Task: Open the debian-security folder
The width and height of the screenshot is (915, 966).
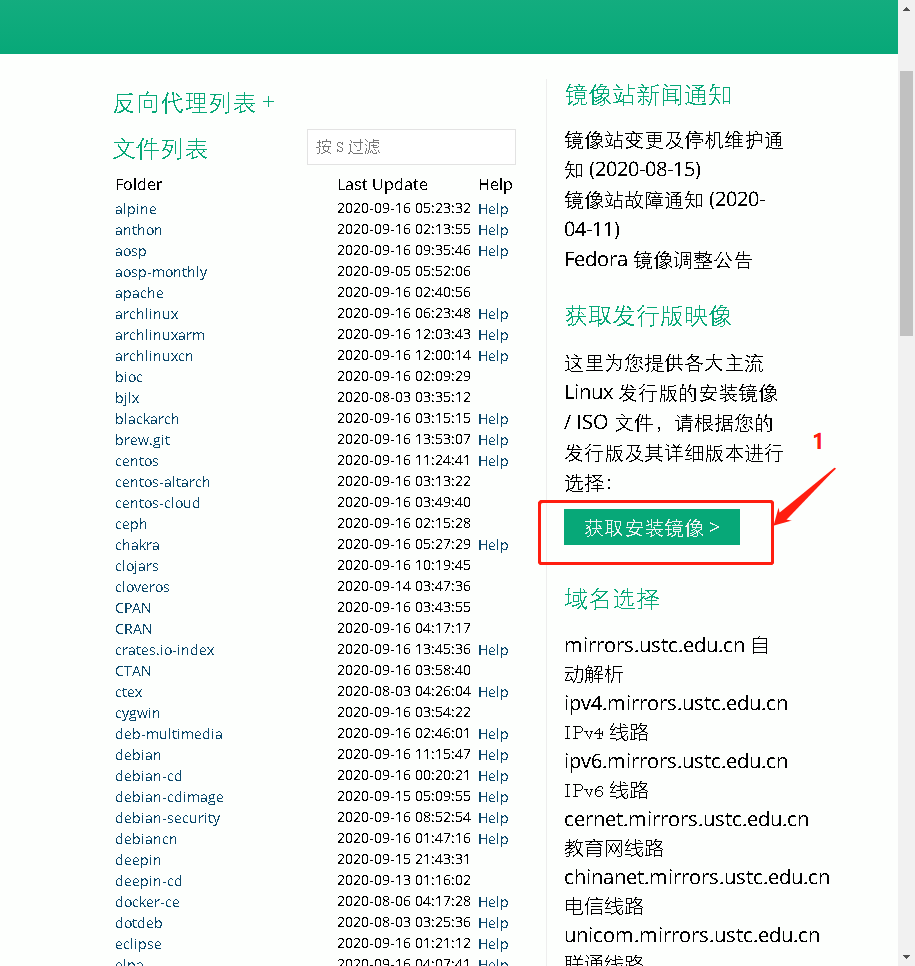Action: [167, 818]
